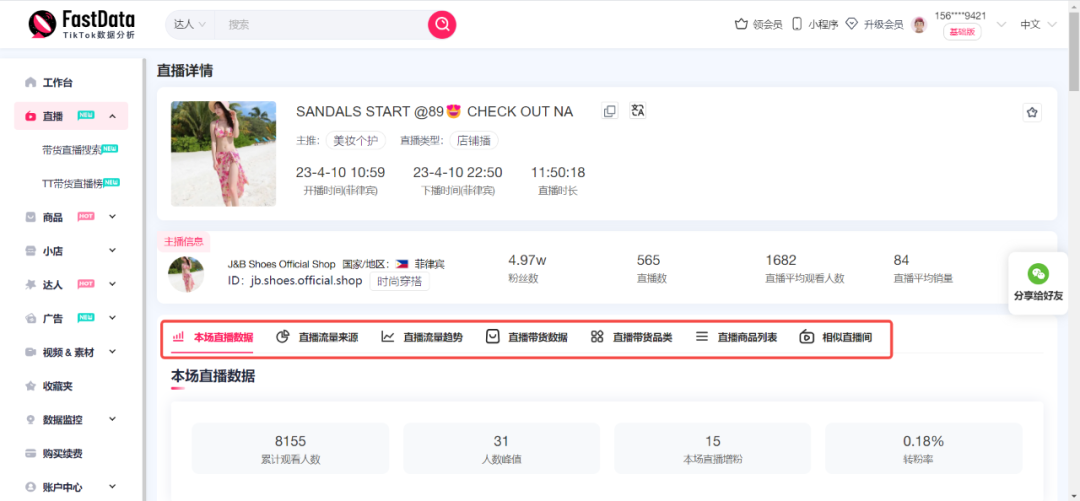The image size is (1080, 501).
Task: Select the 直播流量趋势 tab
Action: click(x=422, y=338)
